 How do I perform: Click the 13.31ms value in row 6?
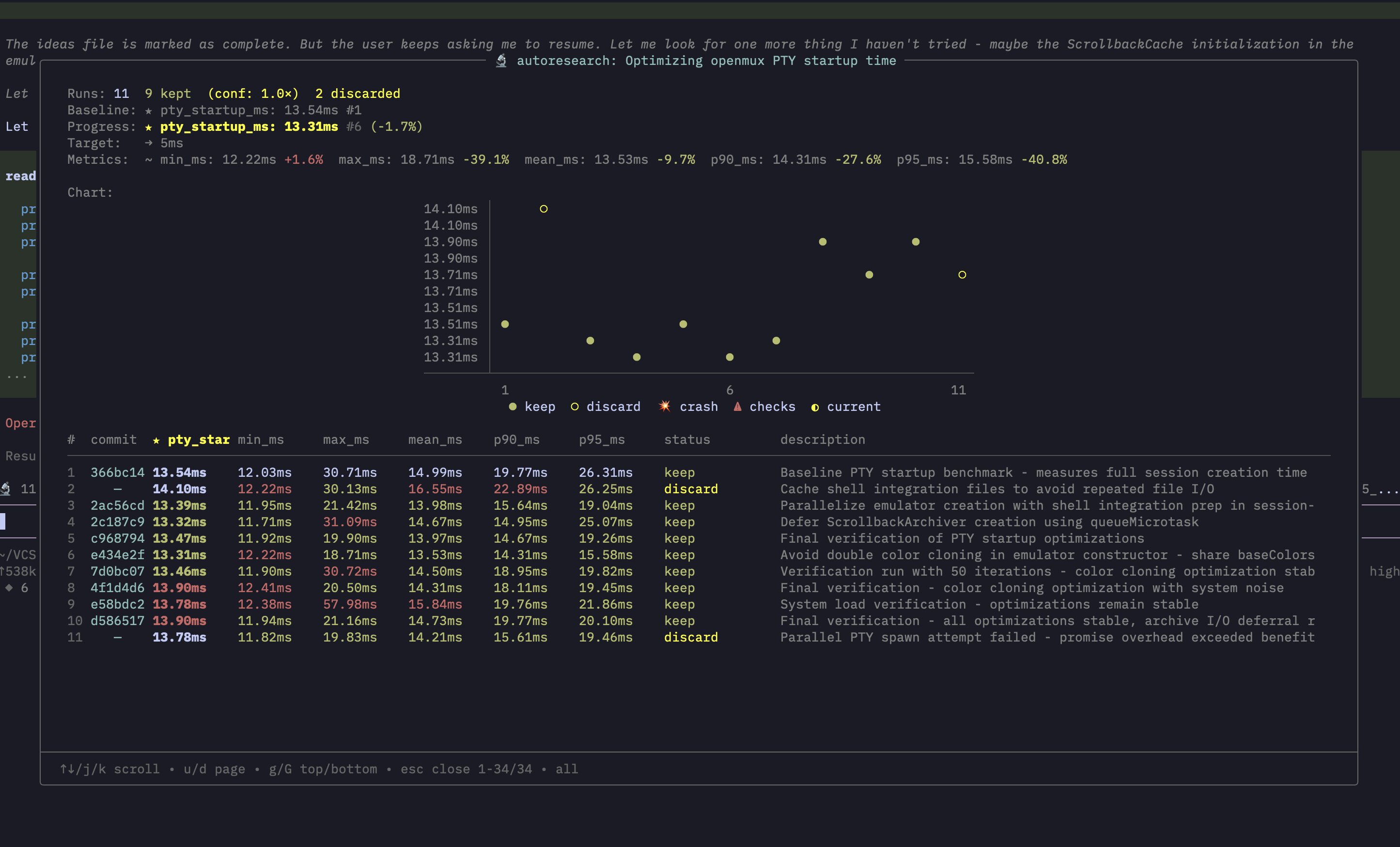click(180, 555)
